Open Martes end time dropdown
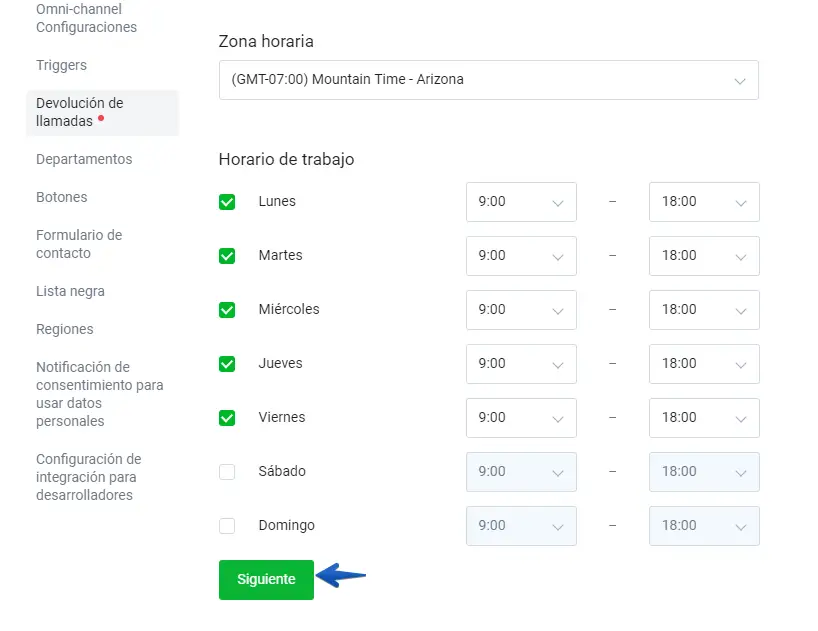The image size is (818, 631). tap(704, 256)
